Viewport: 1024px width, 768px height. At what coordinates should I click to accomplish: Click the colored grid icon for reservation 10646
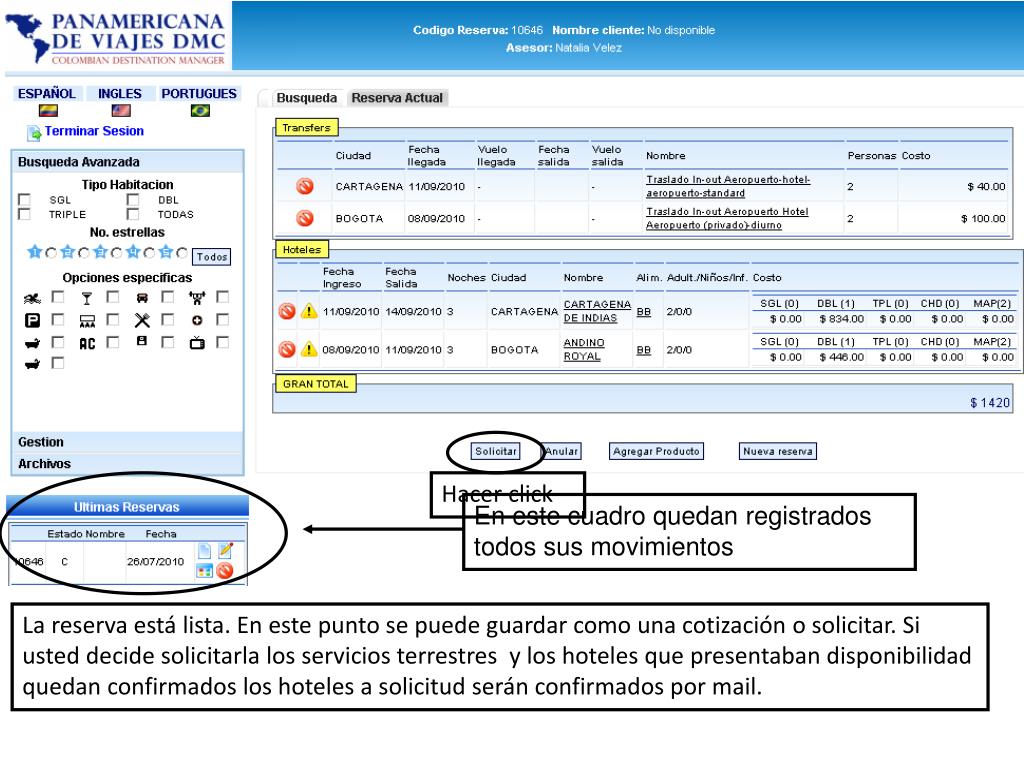tap(204, 571)
